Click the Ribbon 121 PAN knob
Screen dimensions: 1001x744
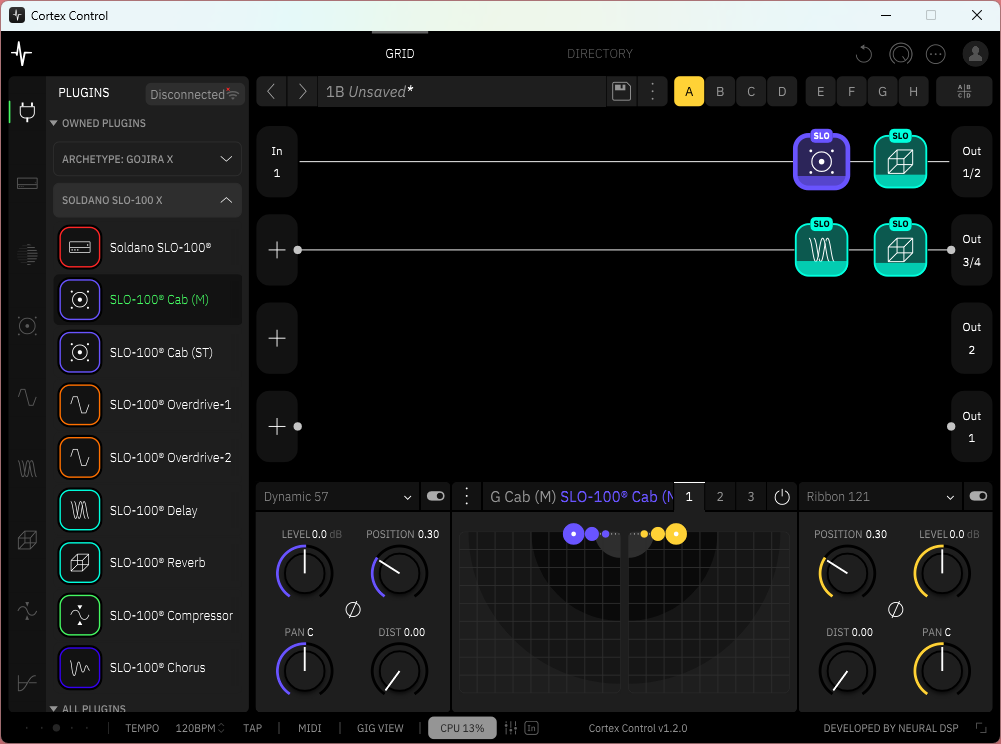[942, 671]
